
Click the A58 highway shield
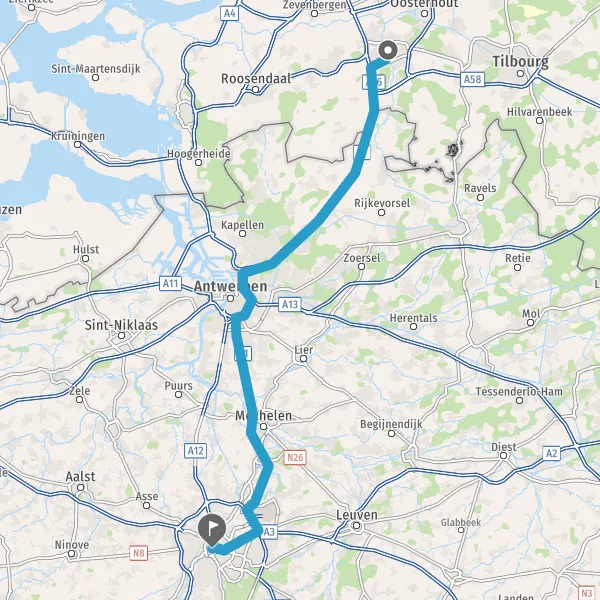[472, 79]
